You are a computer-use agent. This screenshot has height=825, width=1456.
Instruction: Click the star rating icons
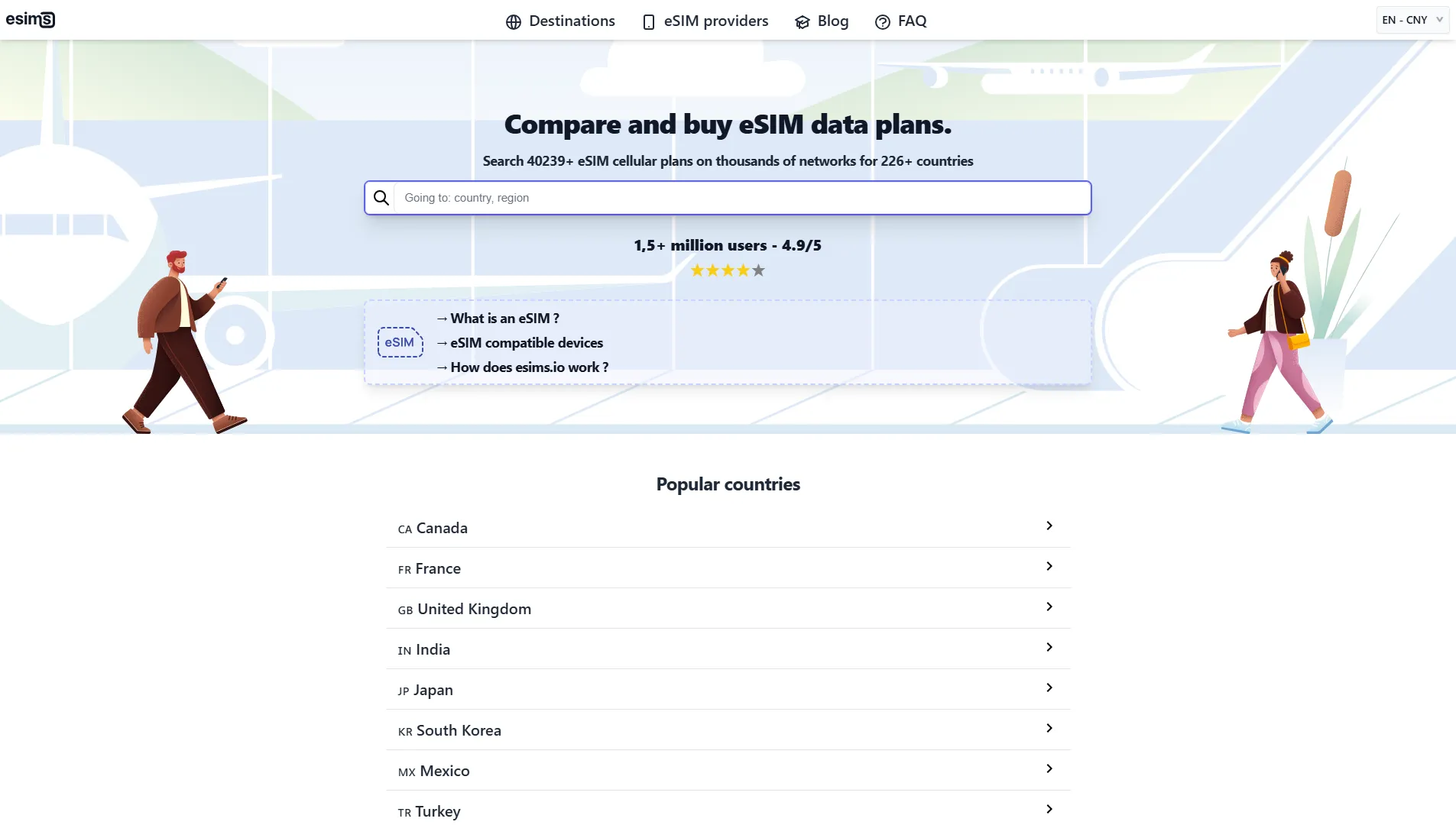click(728, 270)
